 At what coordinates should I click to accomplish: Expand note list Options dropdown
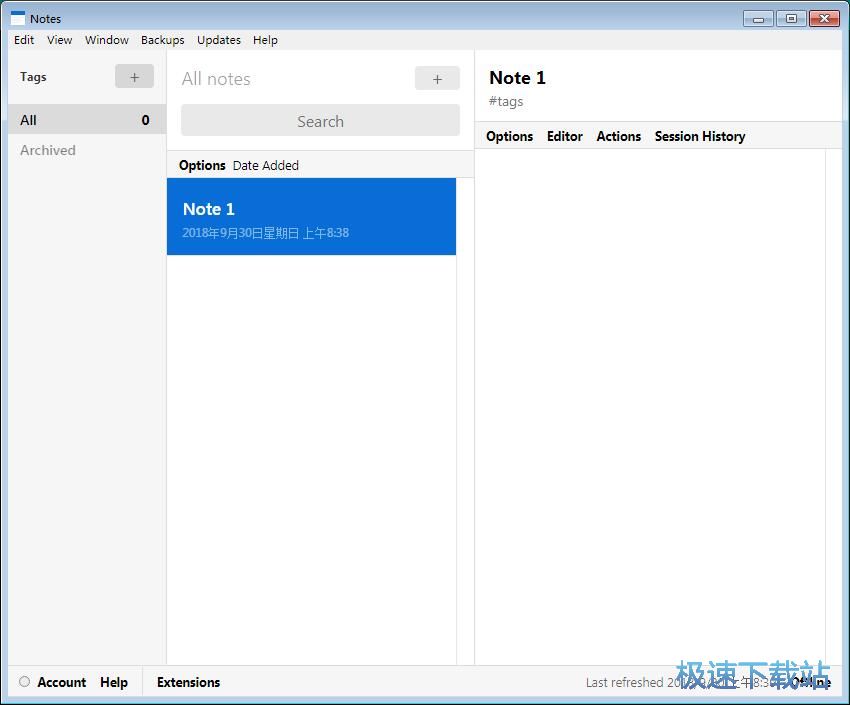pyautogui.click(x=202, y=165)
